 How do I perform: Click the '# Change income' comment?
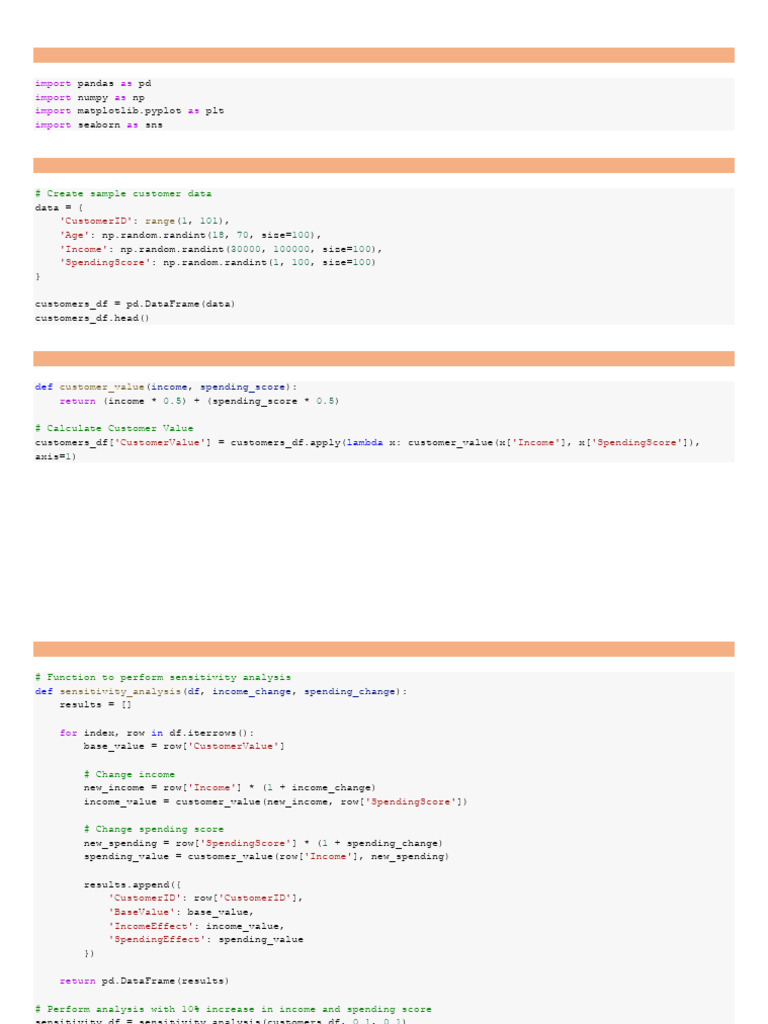pyautogui.click(x=129, y=774)
